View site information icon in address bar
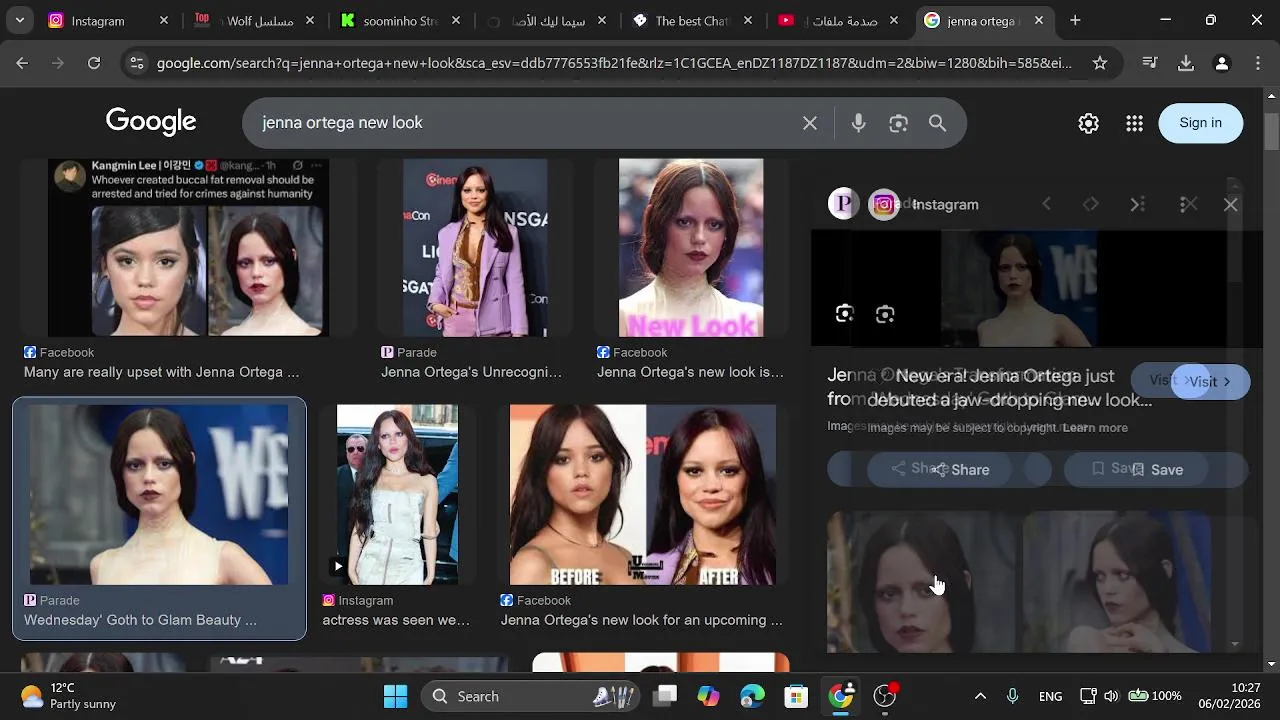 138,63
